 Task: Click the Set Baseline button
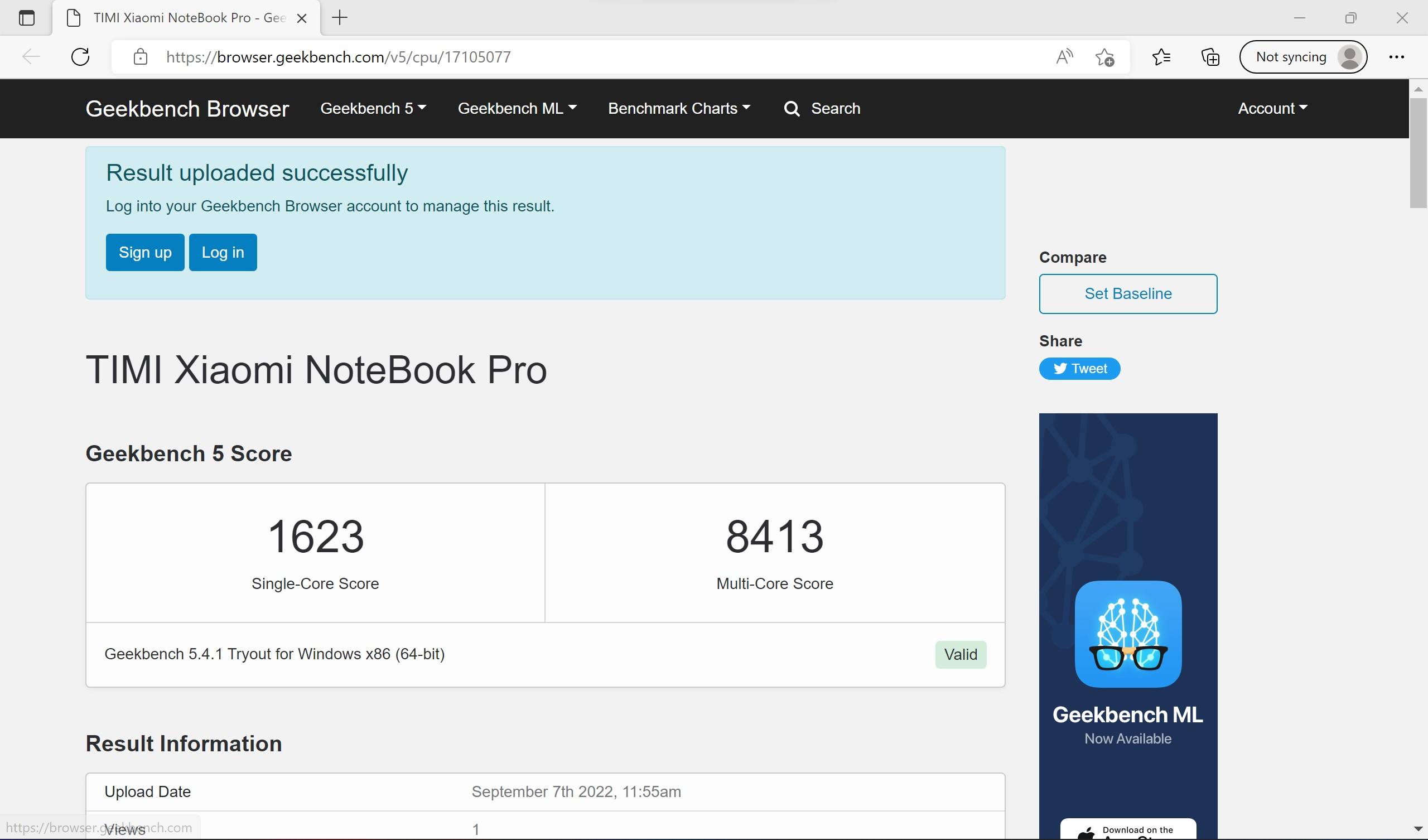point(1128,293)
